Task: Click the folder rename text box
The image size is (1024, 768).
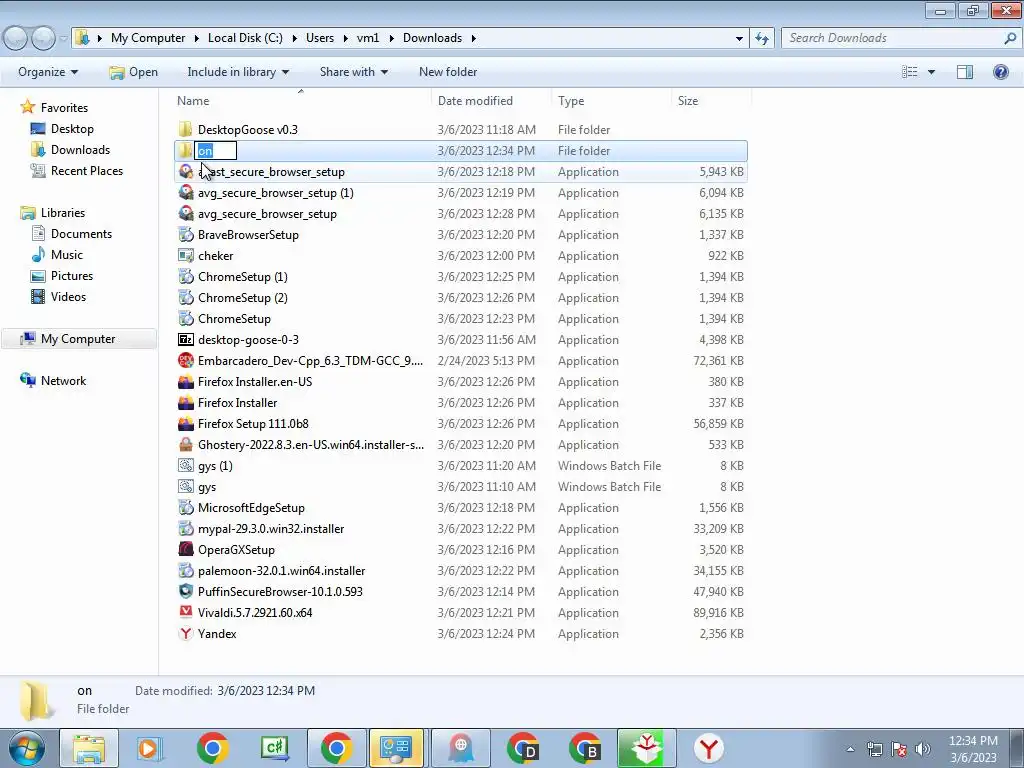Action: [x=216, y=151]
